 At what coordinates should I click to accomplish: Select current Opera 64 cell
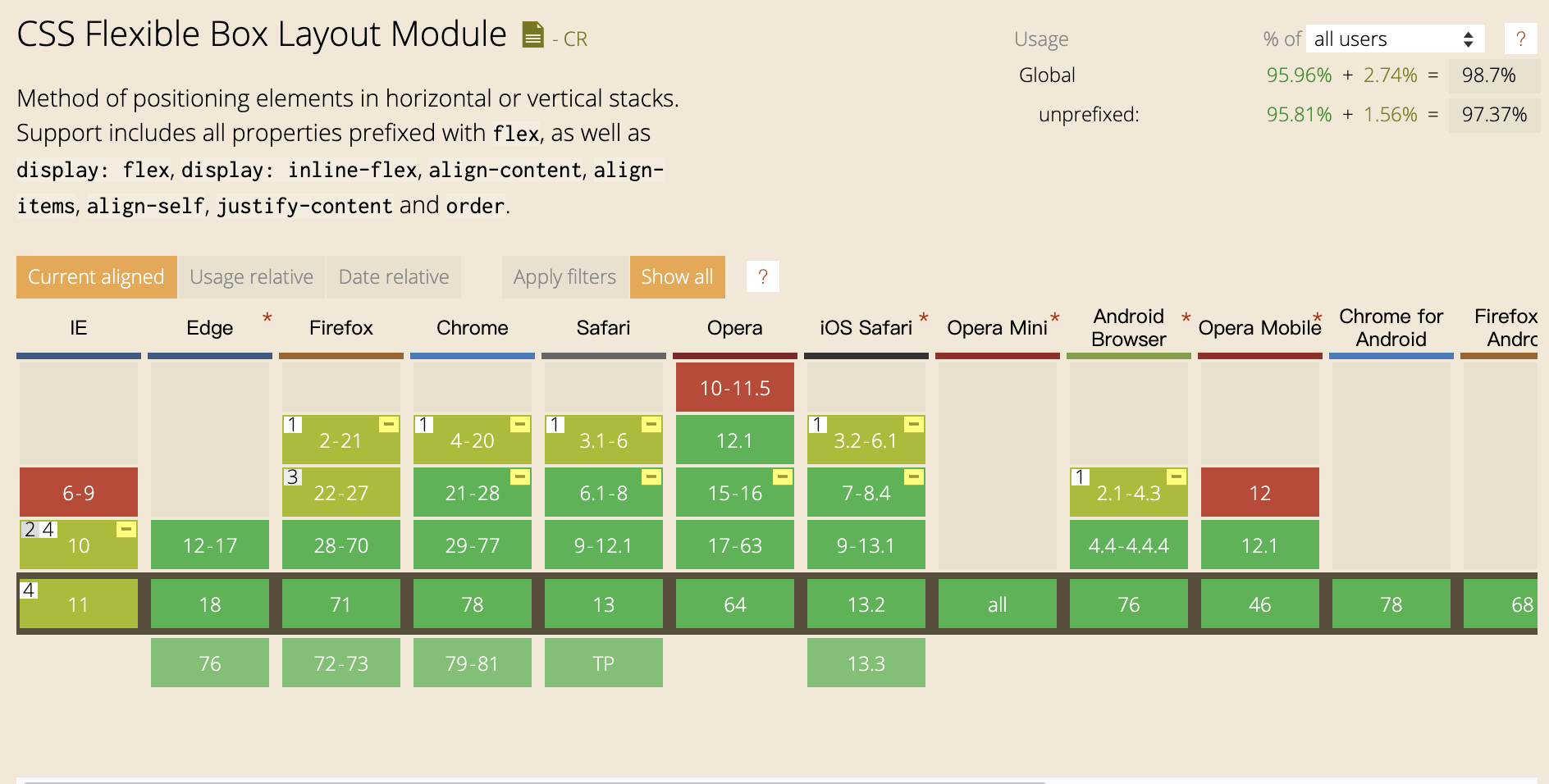pyautogui.click(x=735, y=604)
